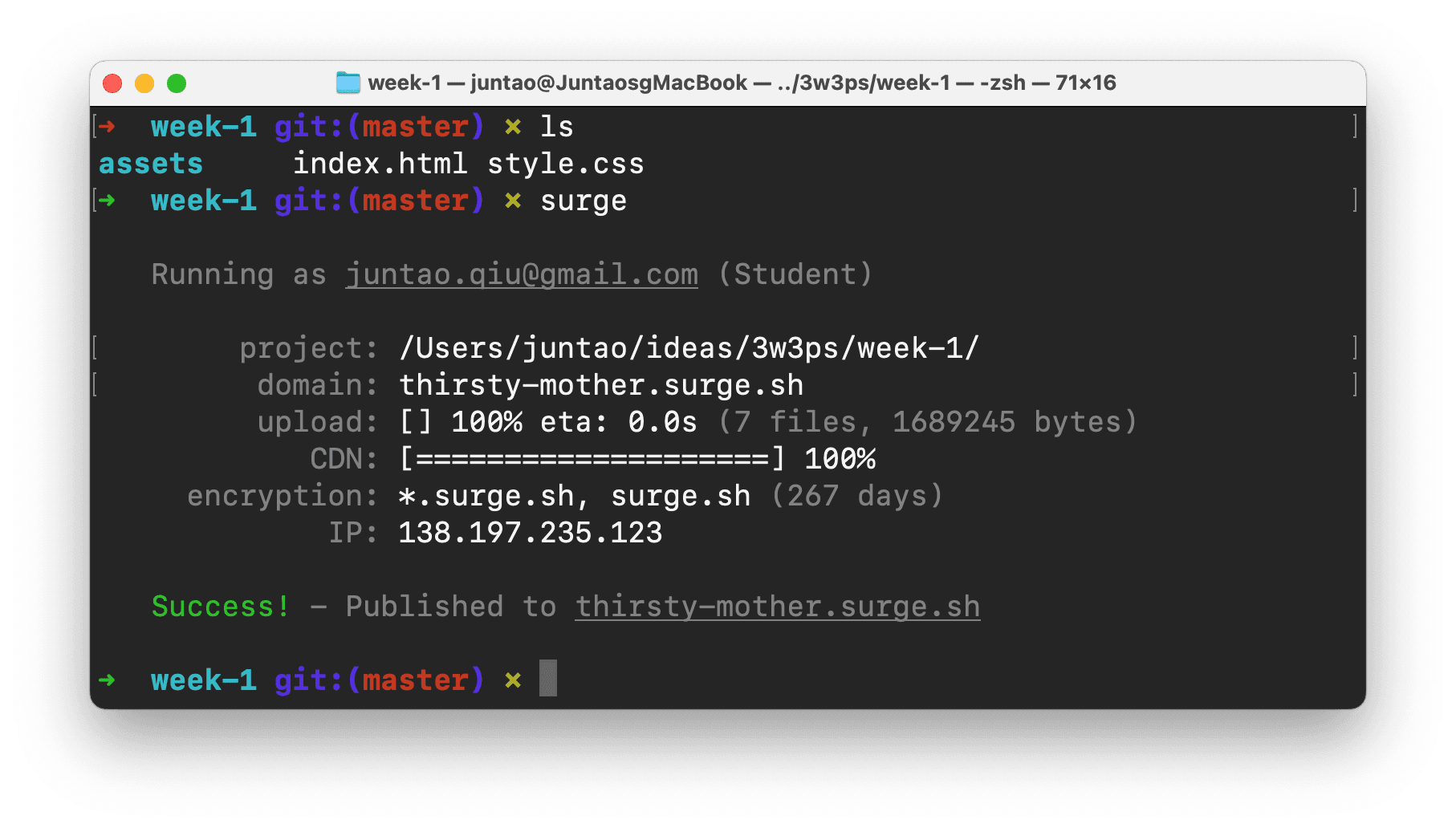This screenshot has width=1456, height=828.
Task: Click the red prompt arrow before ls command
Action: point(107,126)
